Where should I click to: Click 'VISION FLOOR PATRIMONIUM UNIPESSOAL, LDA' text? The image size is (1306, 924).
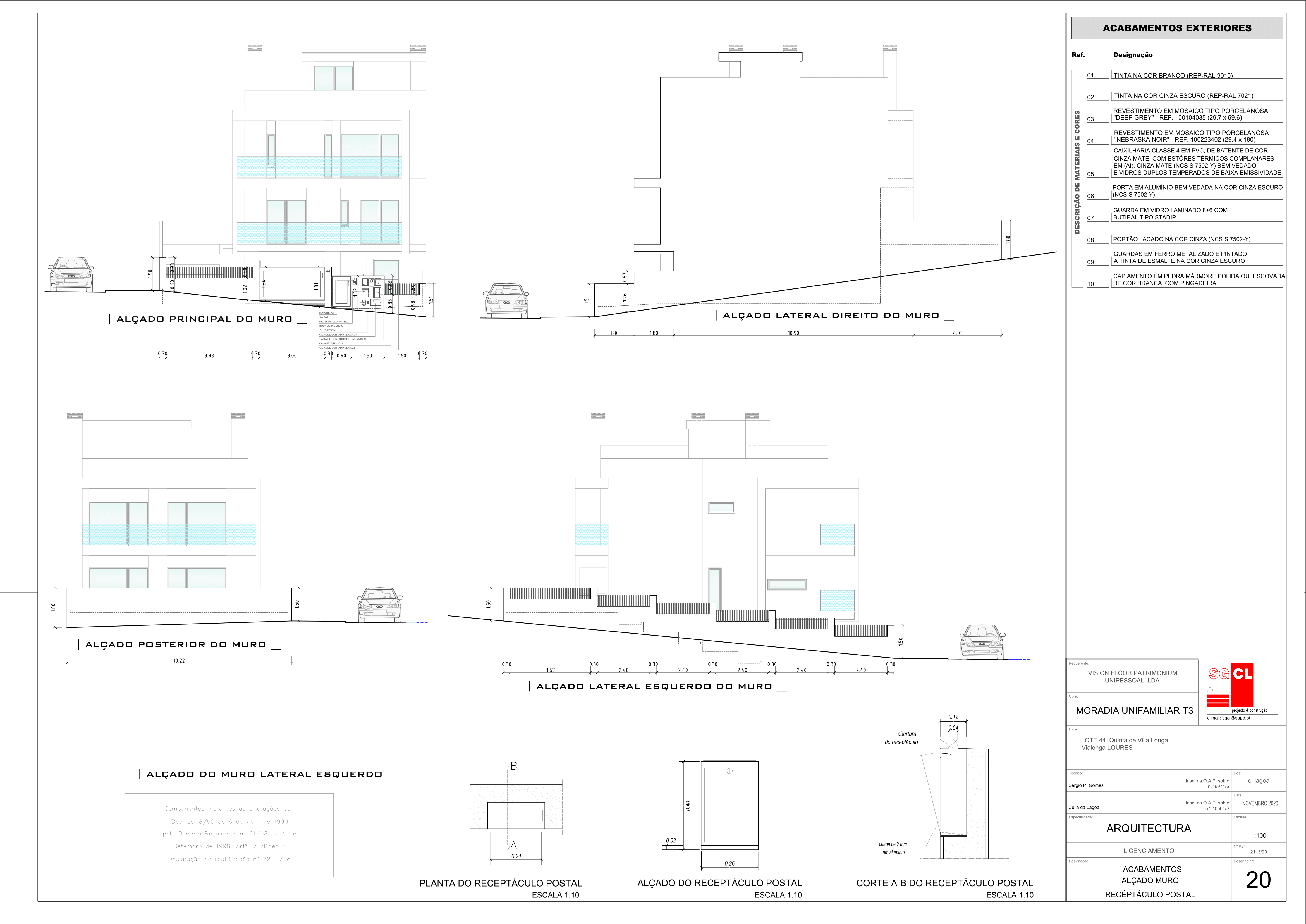click(x=1133, y=677)
